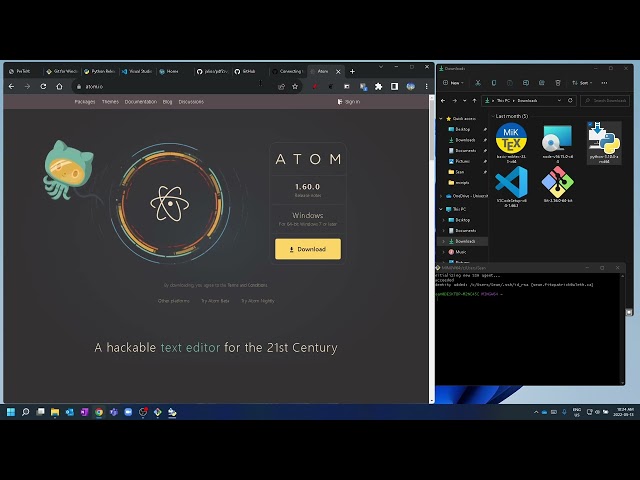Rename selected file in Explorer toolbar
This screenshot has height=480, width=640.
(x=526, y=83)
